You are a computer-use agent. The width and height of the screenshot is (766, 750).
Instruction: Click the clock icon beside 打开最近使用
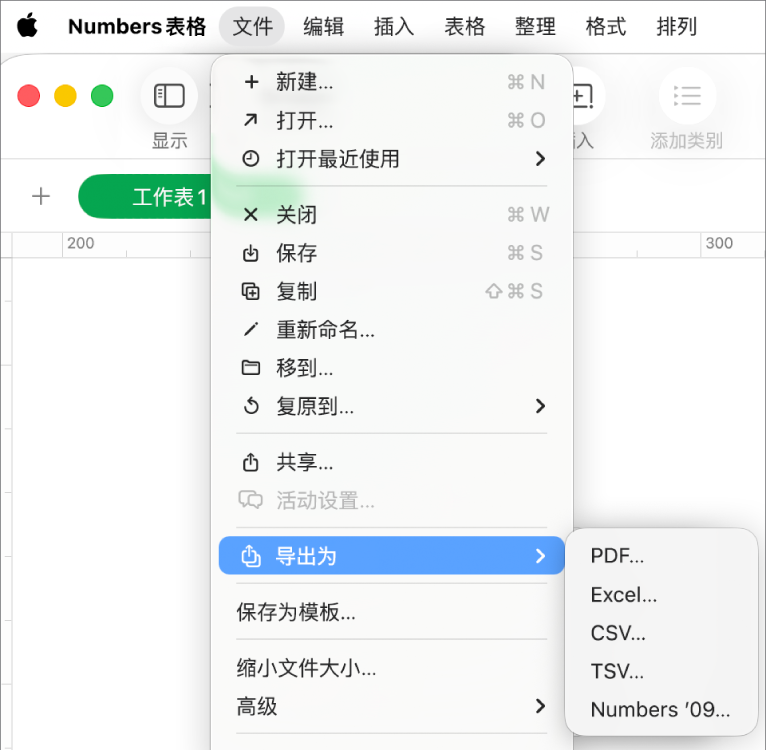click(x=251, y=159)
